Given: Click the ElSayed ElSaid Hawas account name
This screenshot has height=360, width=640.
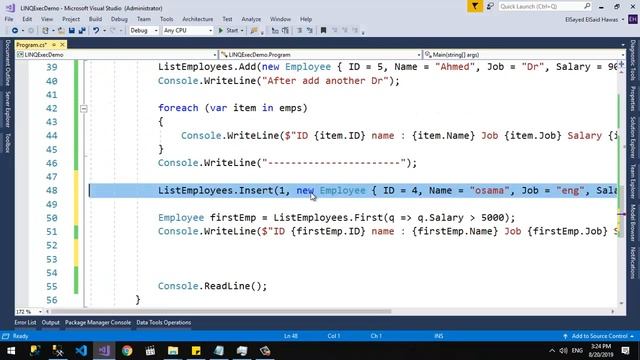Looking at the screenshot, I should pyautogui.click(x=591, y=20).
